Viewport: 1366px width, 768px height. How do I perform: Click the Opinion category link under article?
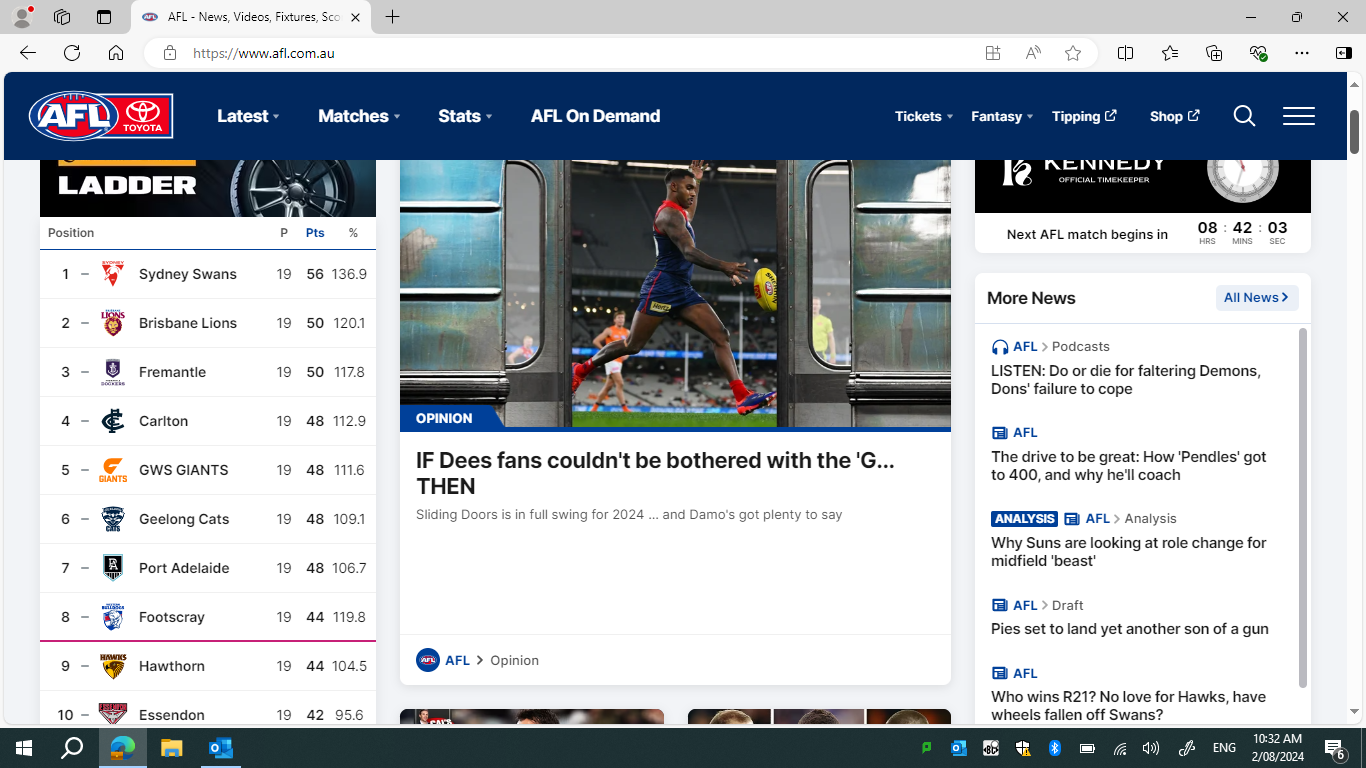point(514,660)
